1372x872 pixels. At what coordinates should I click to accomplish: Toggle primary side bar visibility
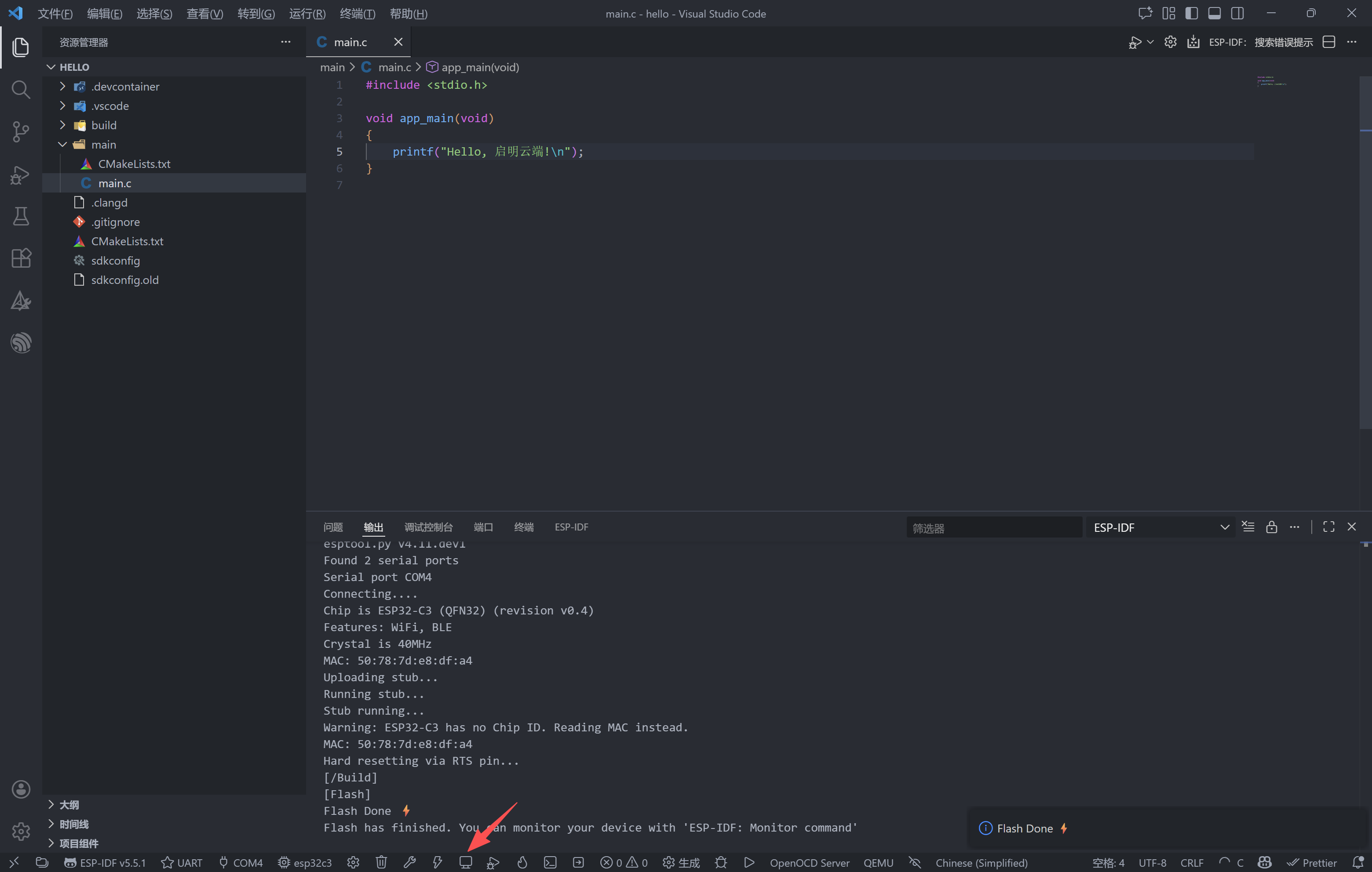[x=1191, y=13]
